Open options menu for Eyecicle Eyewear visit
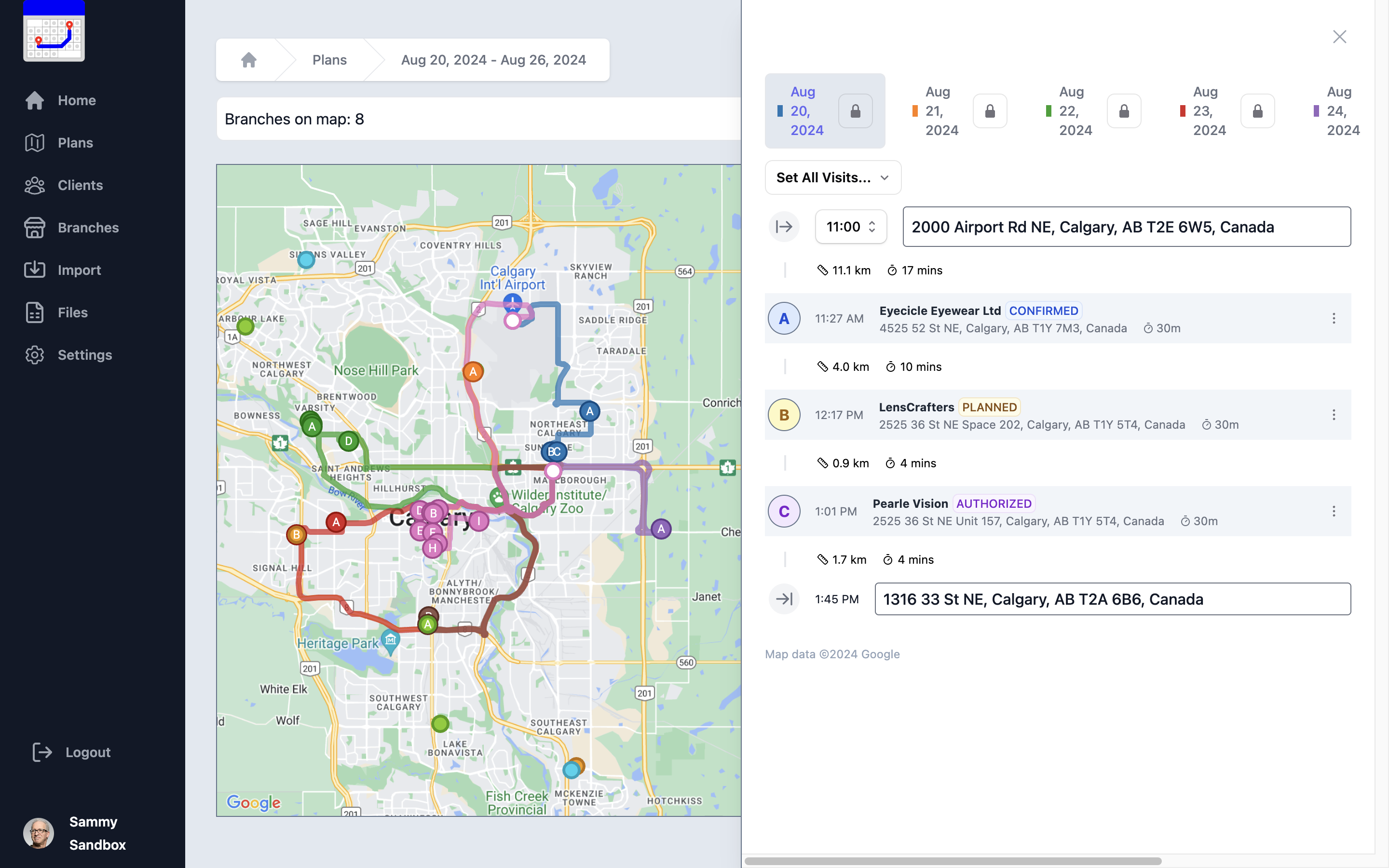Viewport: 1389px width, 868px height. tap(1334, 319)
